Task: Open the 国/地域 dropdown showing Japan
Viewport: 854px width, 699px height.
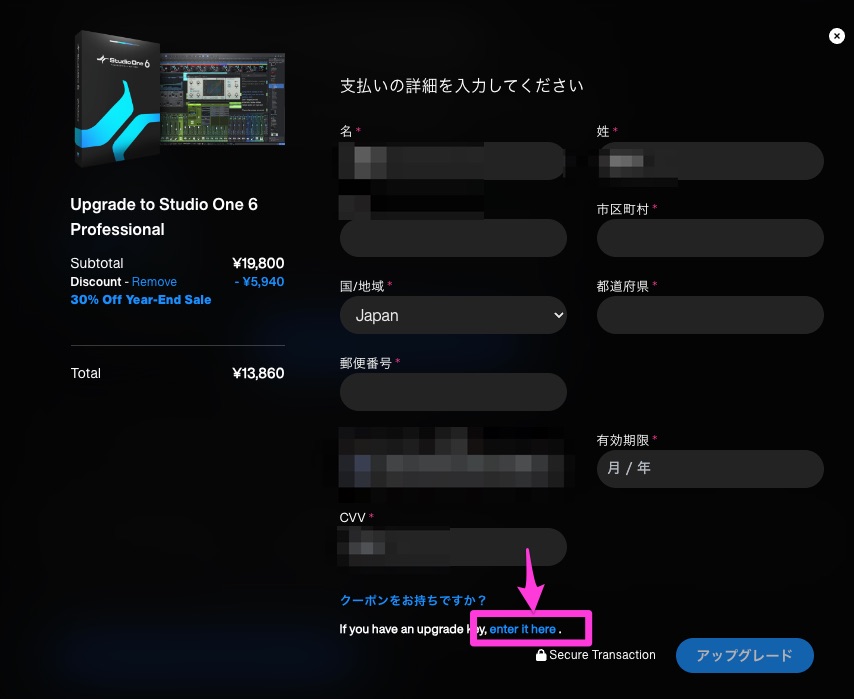Action: [x=453, y=315]
